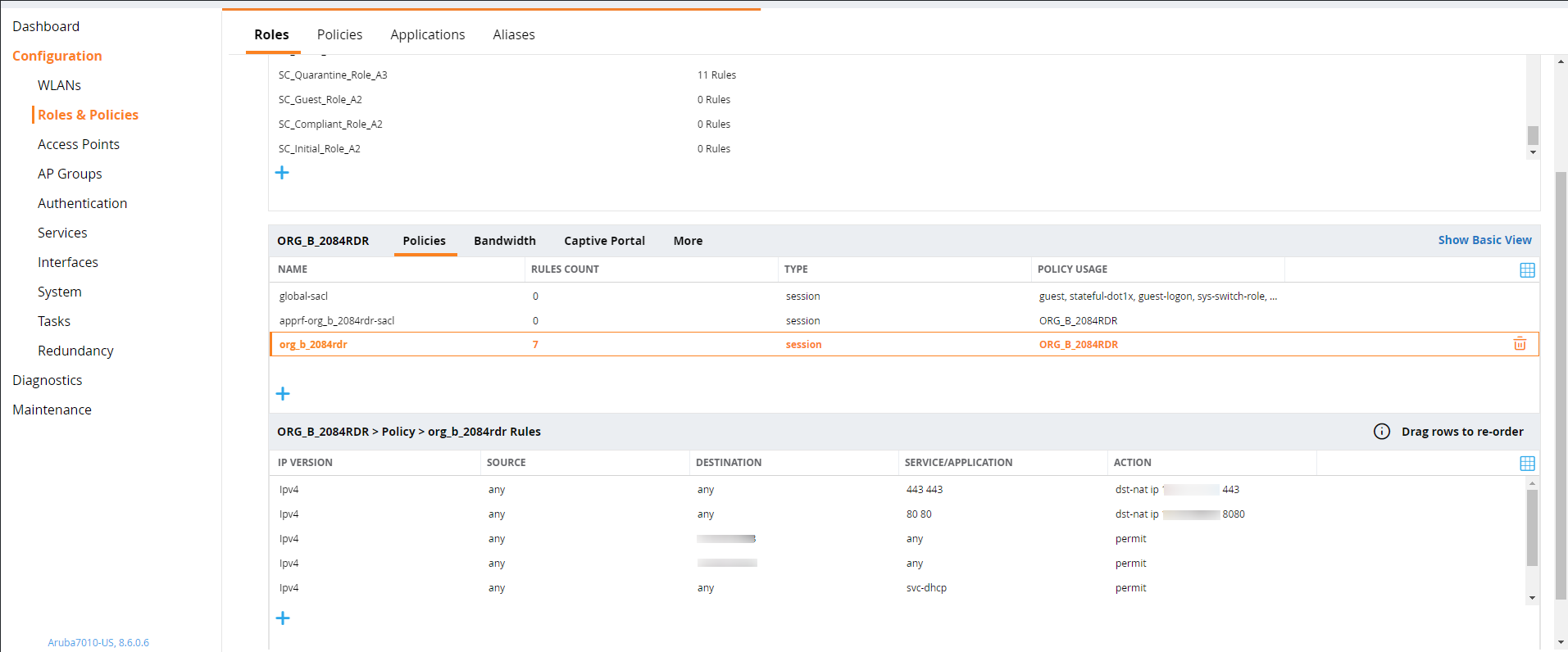The width and height of the screenshot is (1568, 652).
Task: Open the Applications tab
Action: tap(427, 34)
